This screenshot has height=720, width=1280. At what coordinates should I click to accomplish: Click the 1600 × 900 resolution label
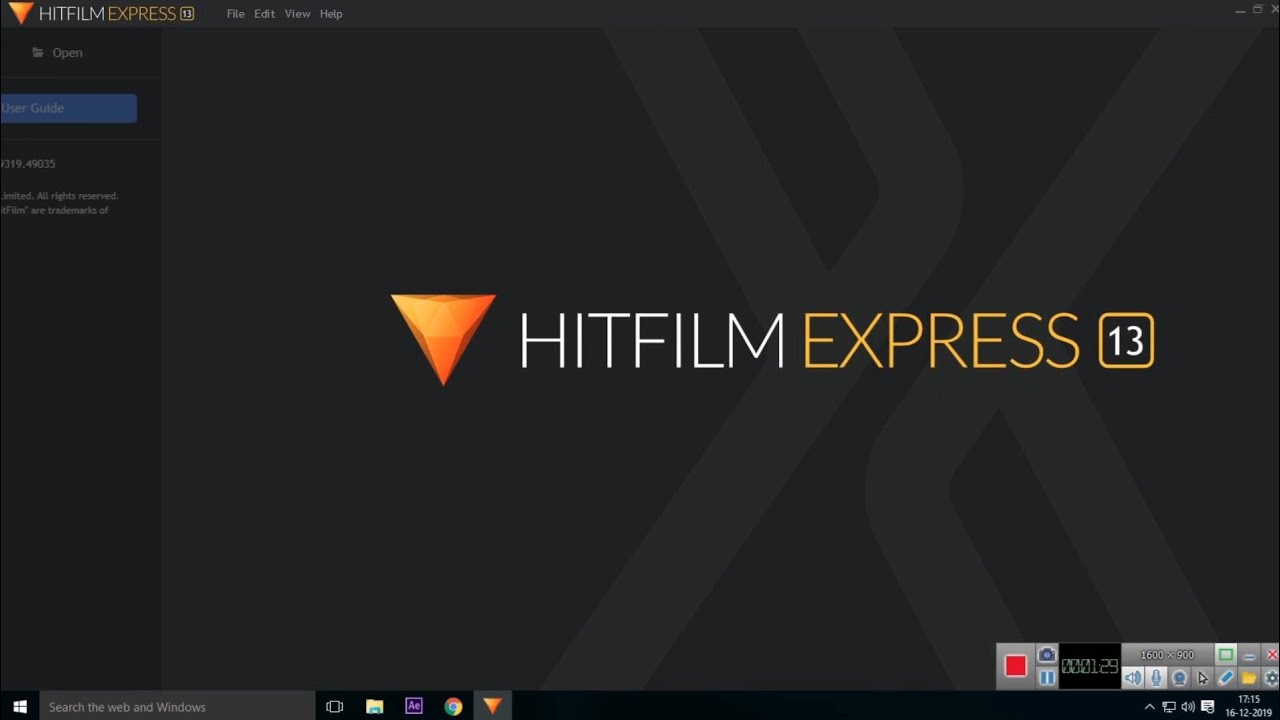(1167, 655)
